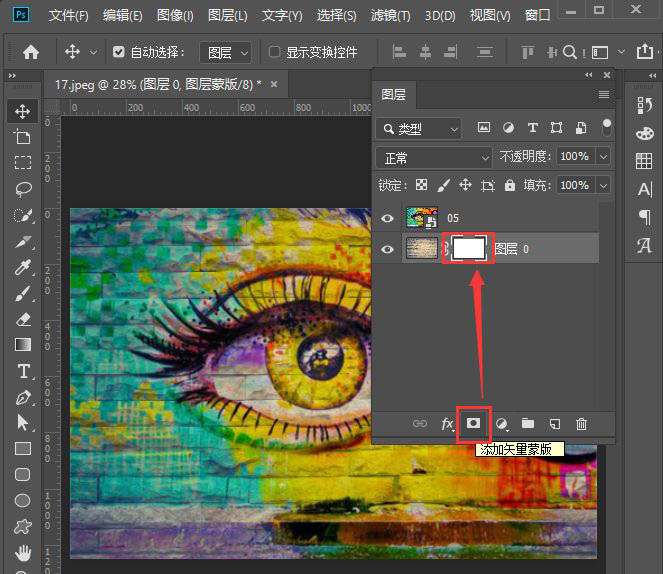Select the Move tool in toolbox
The width and height of the screenshot is (663, 574).
tap(22, 111)
